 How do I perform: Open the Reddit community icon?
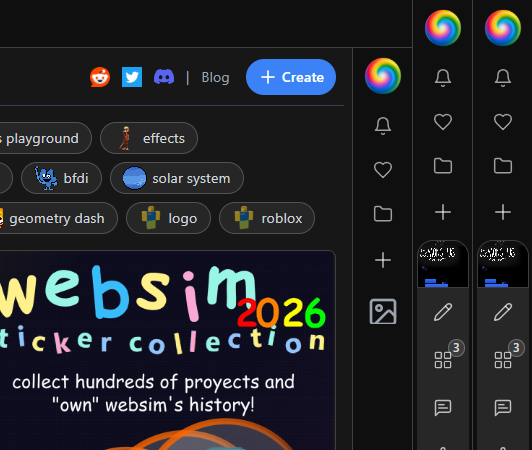coord(100,77)
